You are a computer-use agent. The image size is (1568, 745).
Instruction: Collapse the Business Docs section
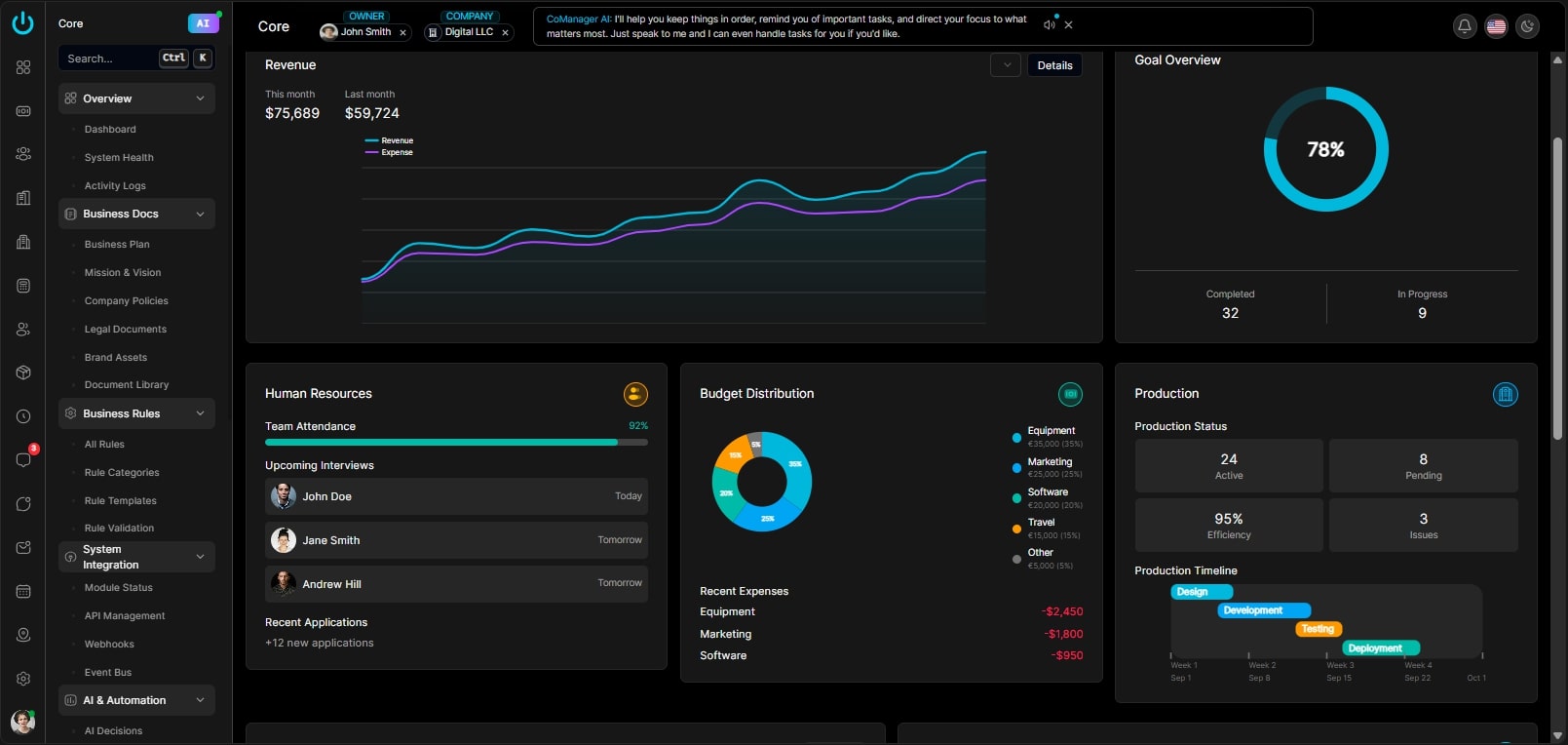[200, 215]
